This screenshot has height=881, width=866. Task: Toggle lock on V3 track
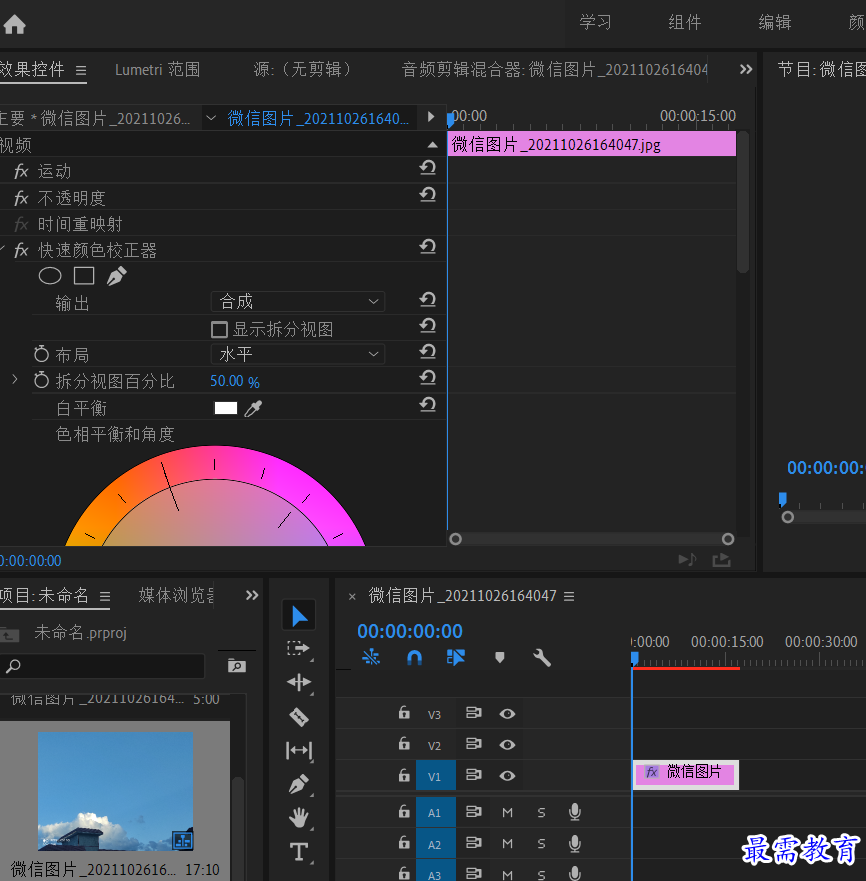pos(404,713)
